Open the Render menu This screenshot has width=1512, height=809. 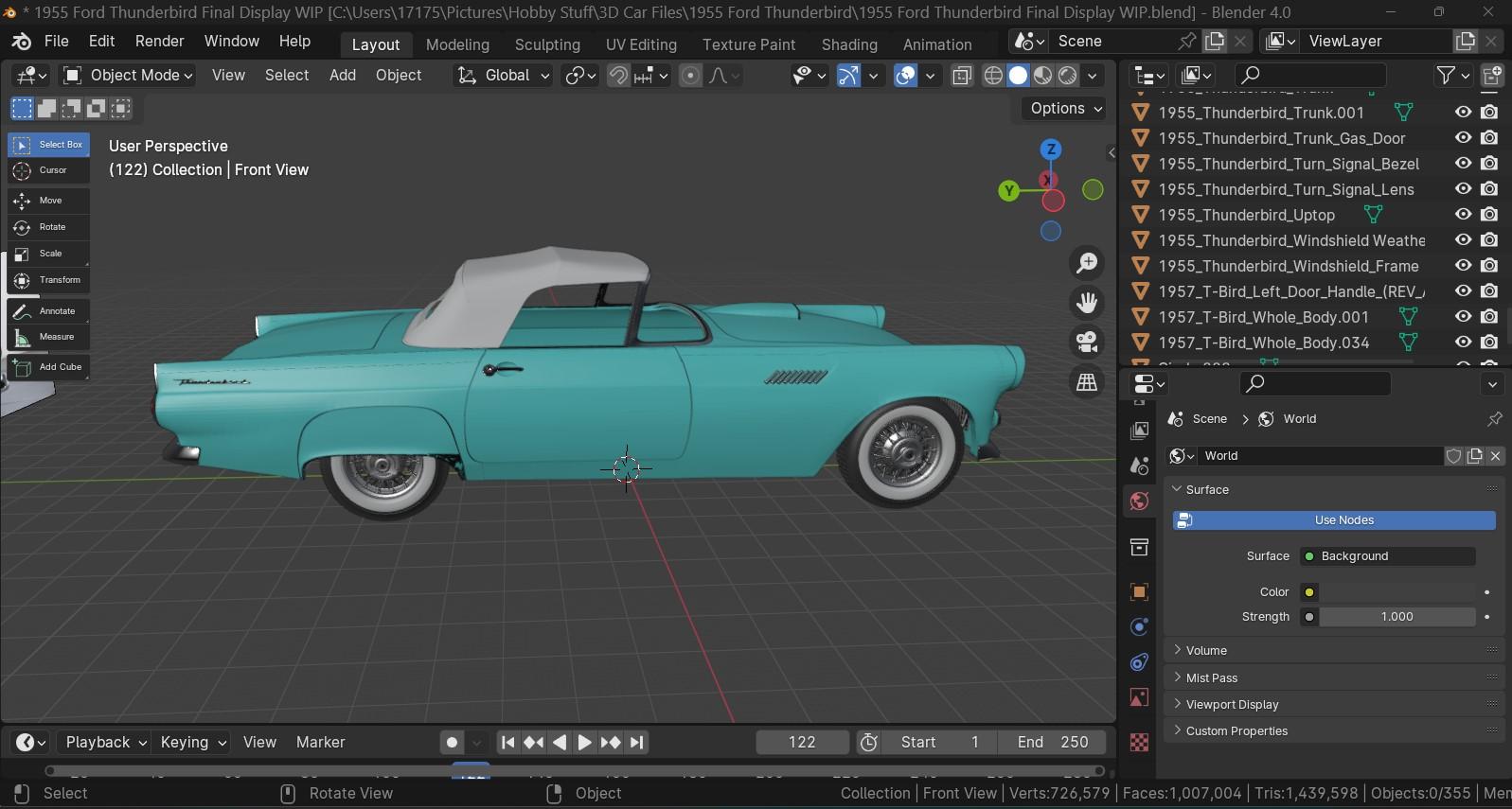160,42
